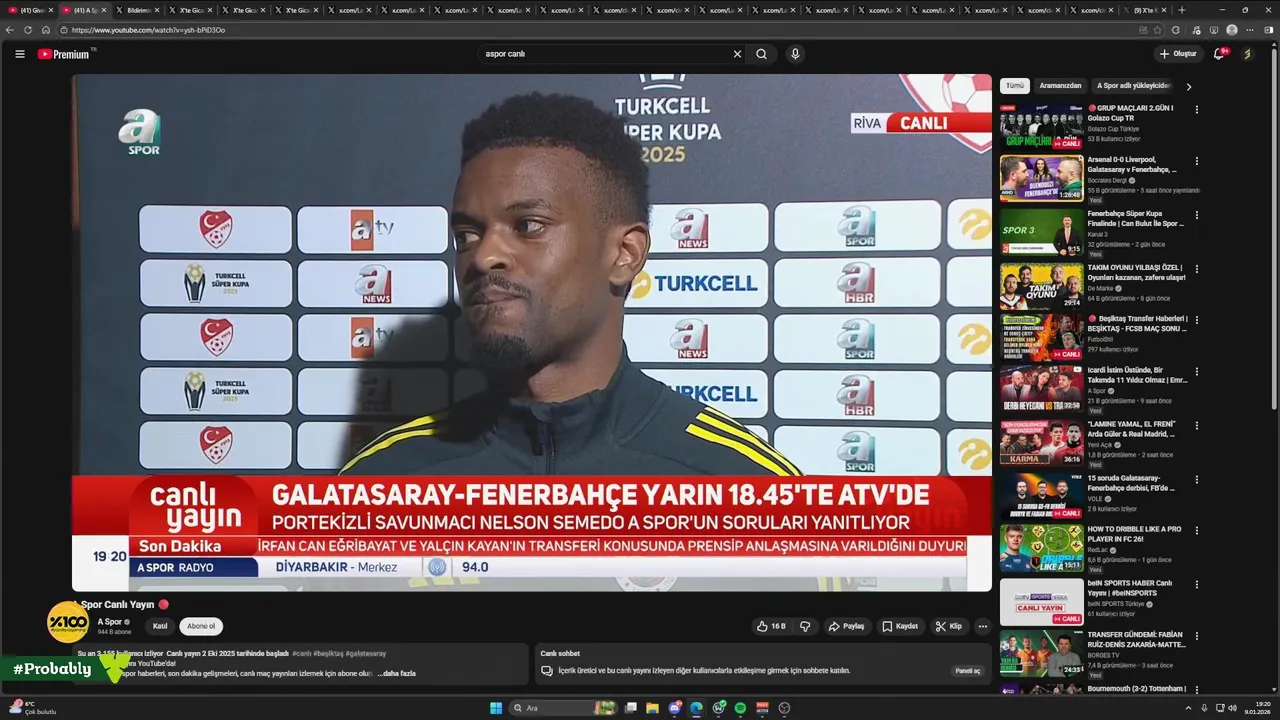1280x720 pixels.
Task: Select the Aramanızdan filter chip
Action: pyautogui.click(x=1060, y=86)
